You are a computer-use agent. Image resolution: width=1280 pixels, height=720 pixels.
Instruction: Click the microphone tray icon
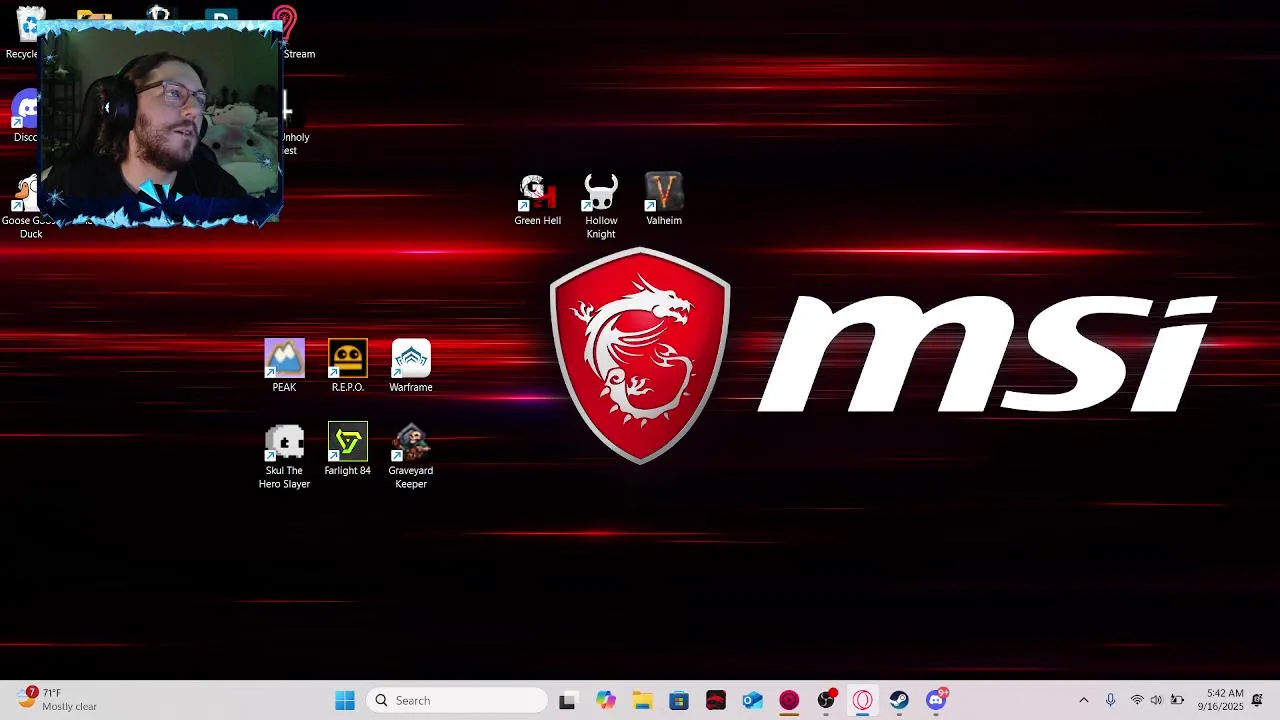(1110, 701)
